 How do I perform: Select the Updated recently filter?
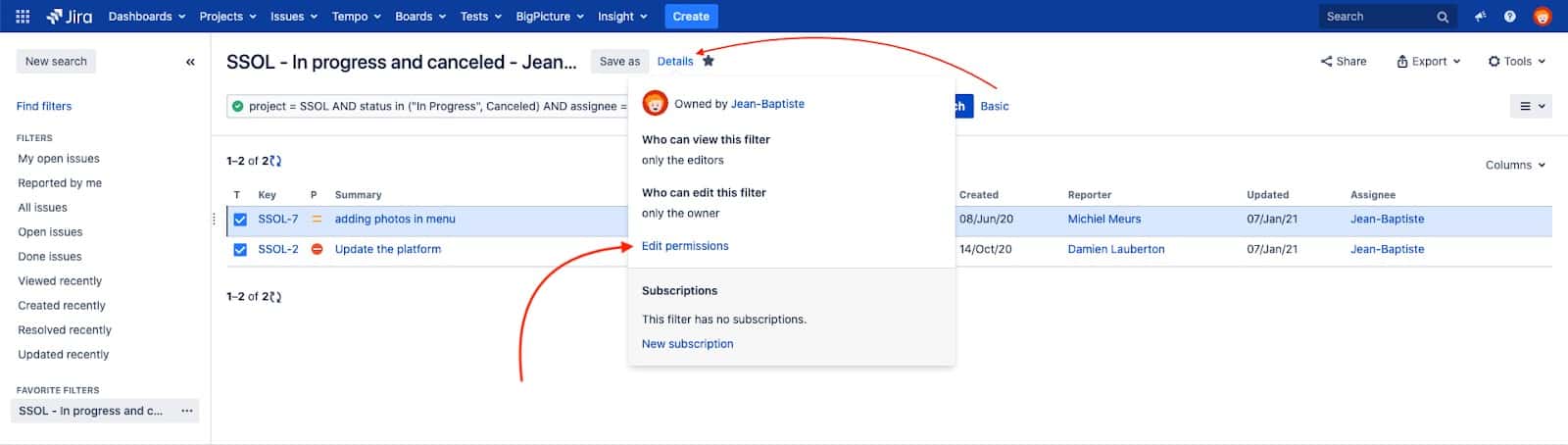point(64,355)
